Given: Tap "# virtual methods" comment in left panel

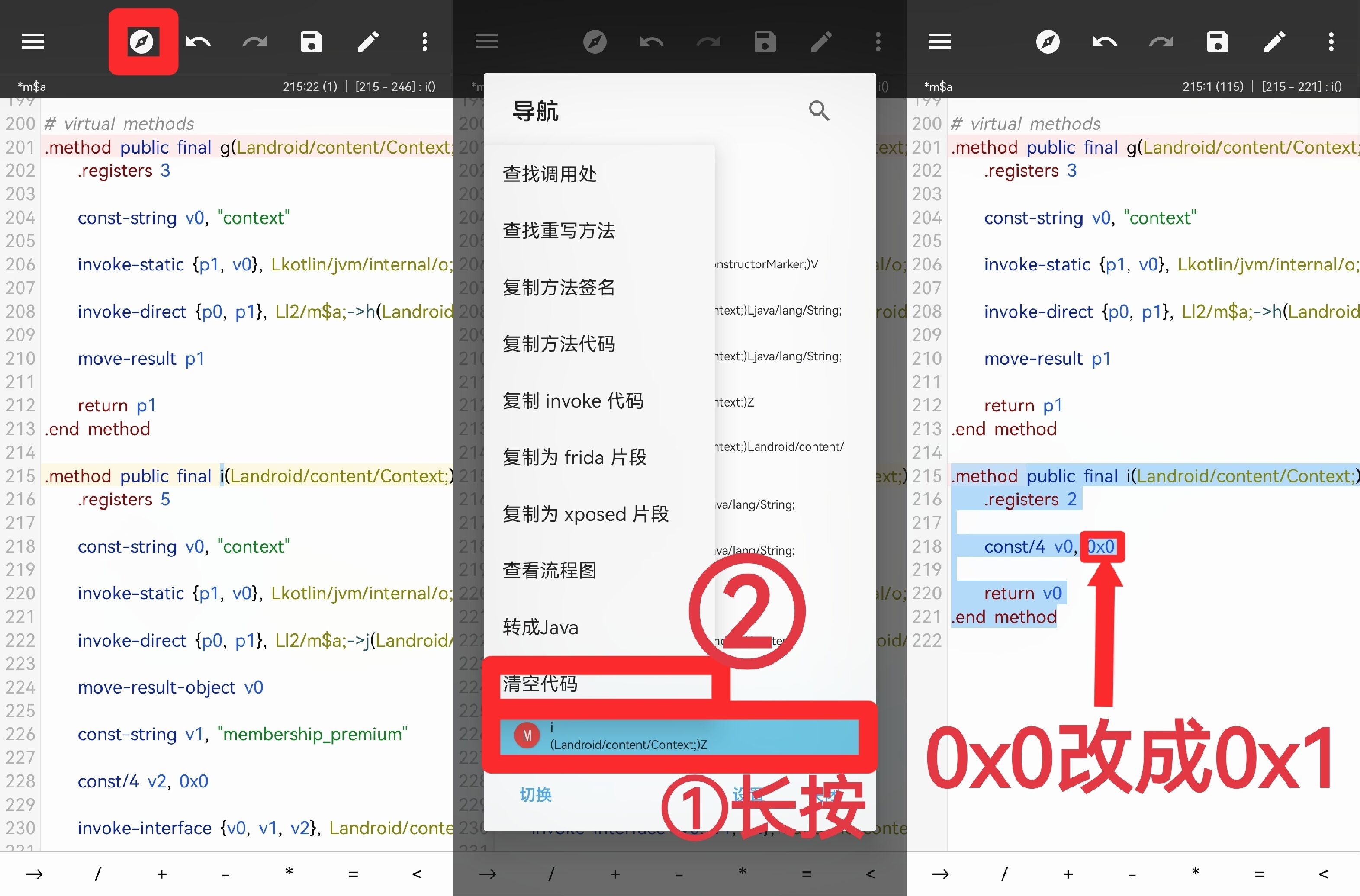Looking at the screenshot, I should pos(119,123).
